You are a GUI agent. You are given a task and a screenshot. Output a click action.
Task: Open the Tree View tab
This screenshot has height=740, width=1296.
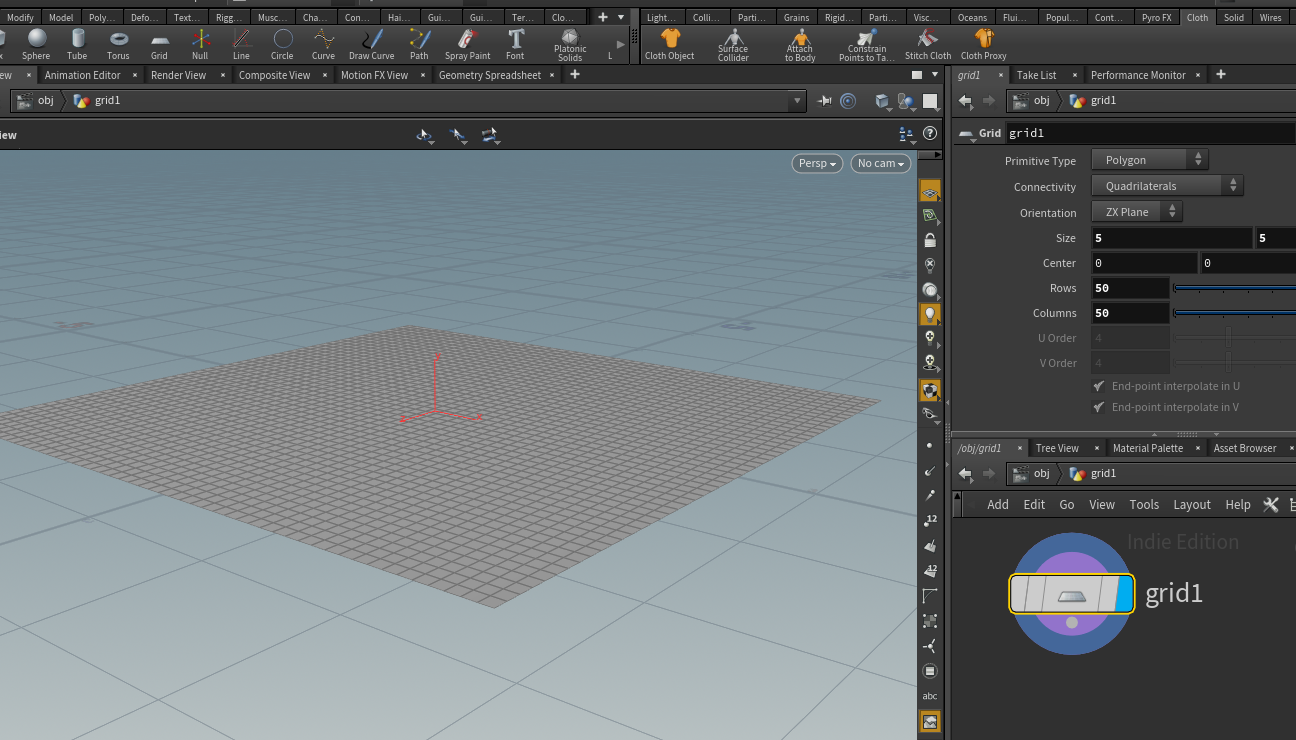(x=1057, y=448)
